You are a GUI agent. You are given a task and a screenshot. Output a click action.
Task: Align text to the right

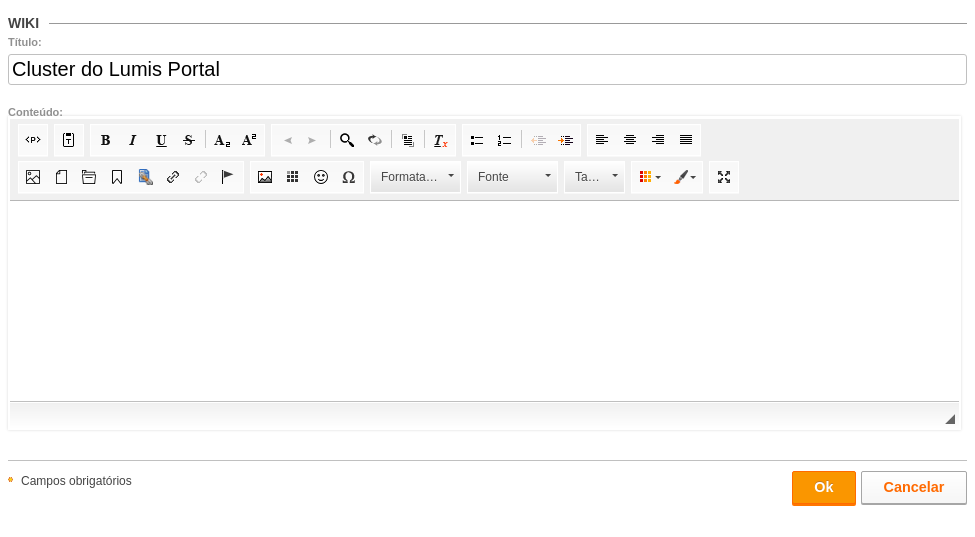658,140
